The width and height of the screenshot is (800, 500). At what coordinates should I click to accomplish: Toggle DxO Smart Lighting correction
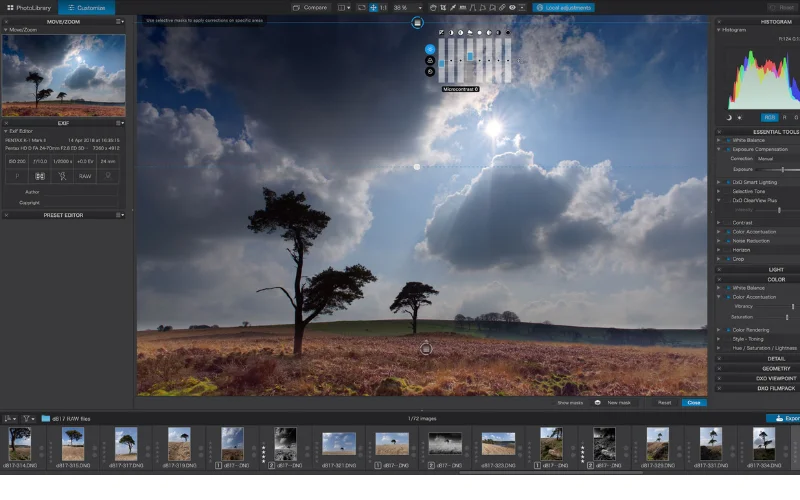click(x=728, y=182)
